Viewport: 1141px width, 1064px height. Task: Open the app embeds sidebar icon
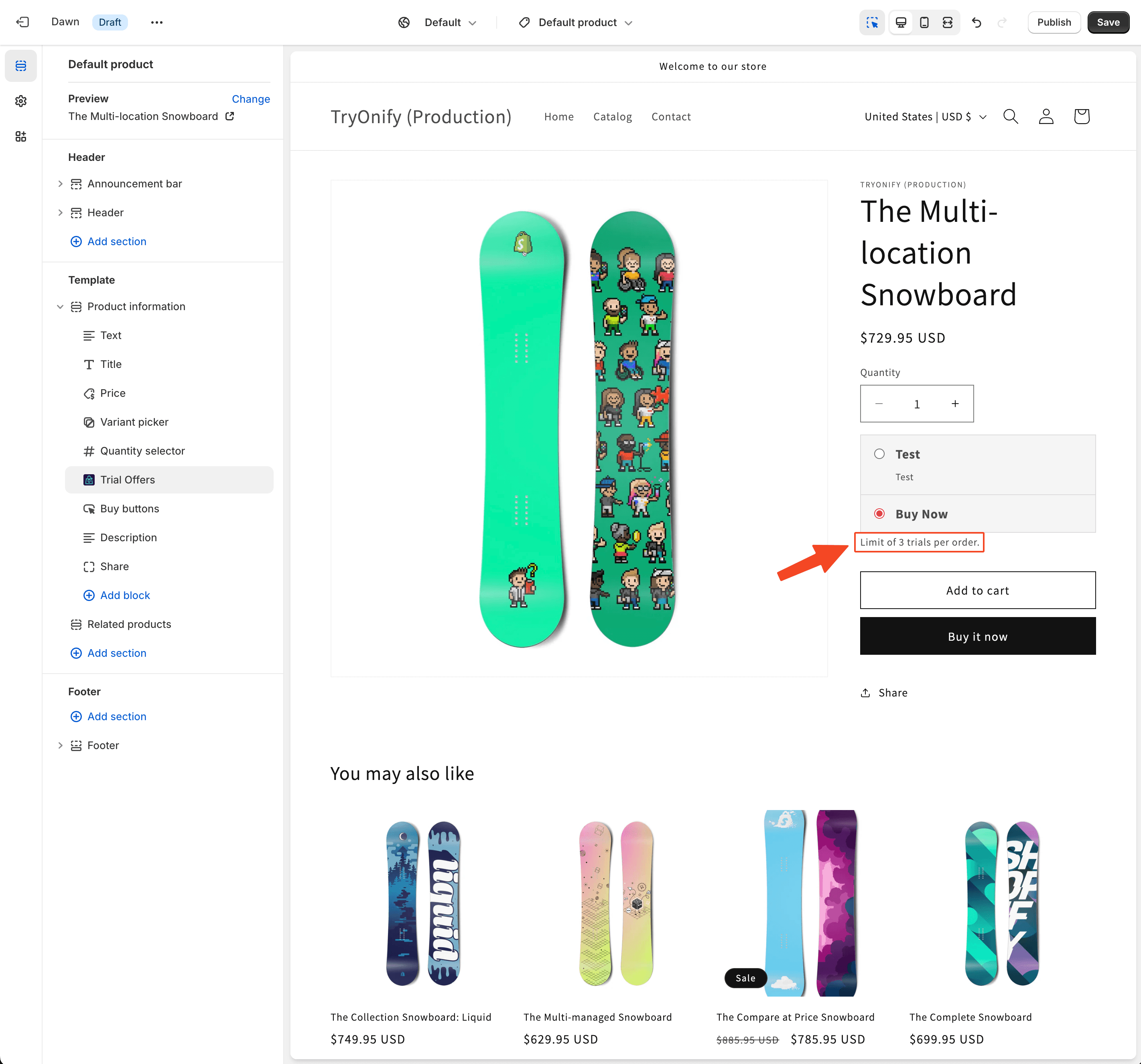21,136
